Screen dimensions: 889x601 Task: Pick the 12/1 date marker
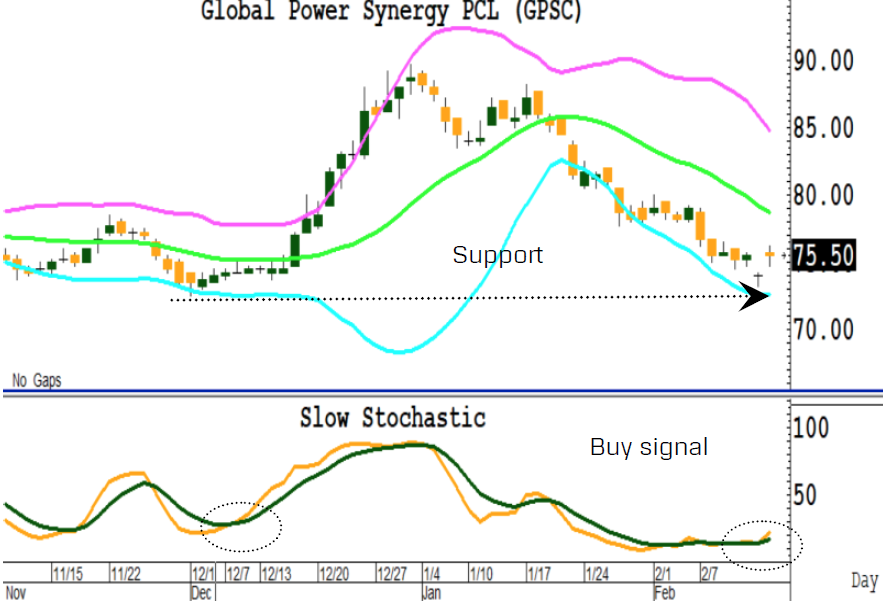pos(203,574)
